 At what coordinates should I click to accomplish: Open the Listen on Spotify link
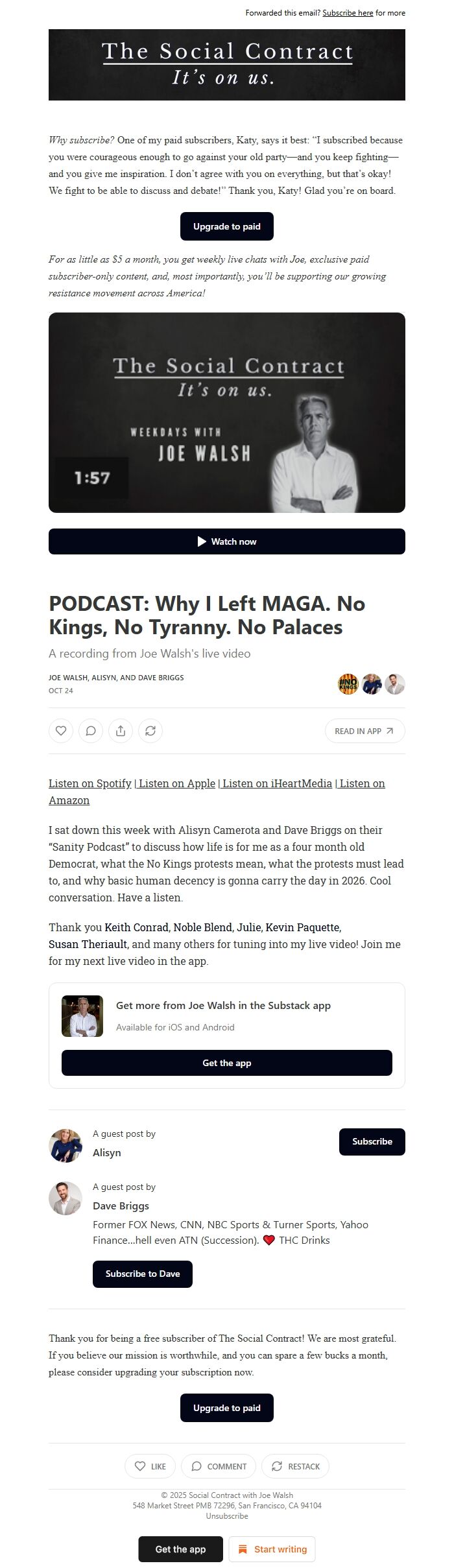pos(90,783)
